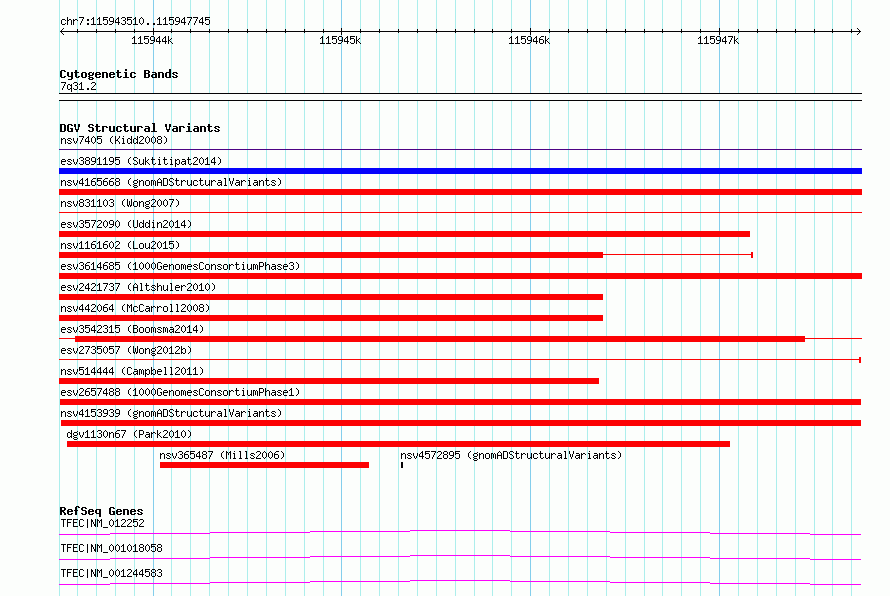Select the red bar under nsv4153939
This screenshot has width=890, height=596.
(x=461, y=423)
